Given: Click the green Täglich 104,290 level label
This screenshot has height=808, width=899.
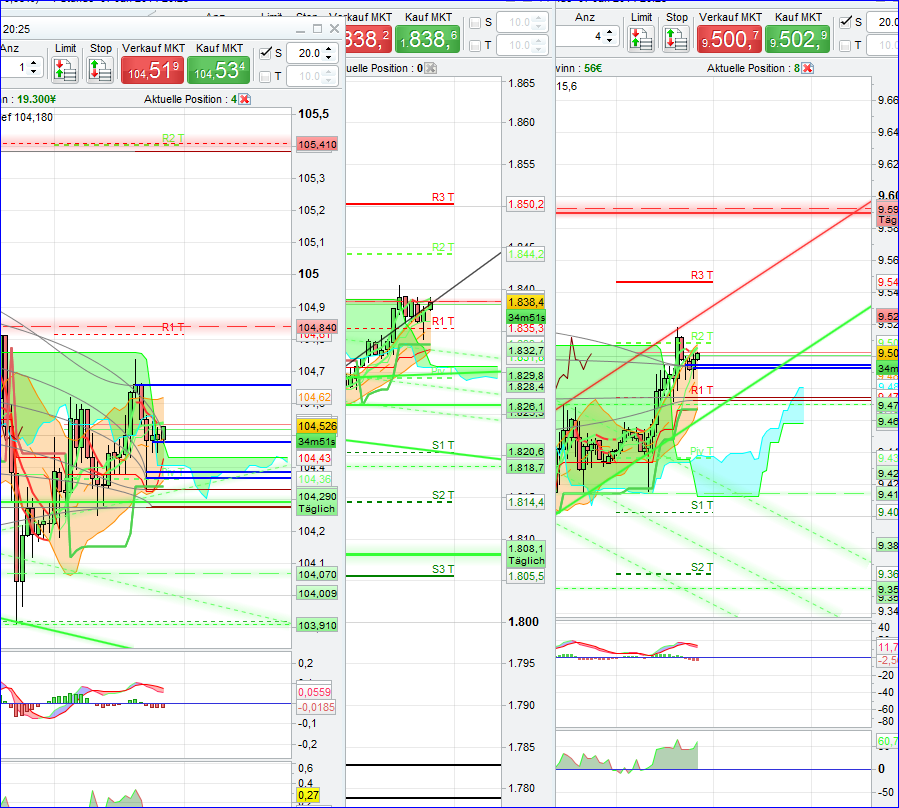Looking at the screenshot, I should [x=317, y=502].
